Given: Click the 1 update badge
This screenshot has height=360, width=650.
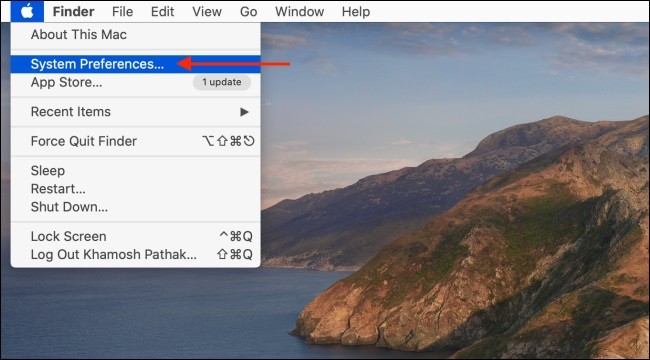Looking at the screenshot, I should point(222,82).
